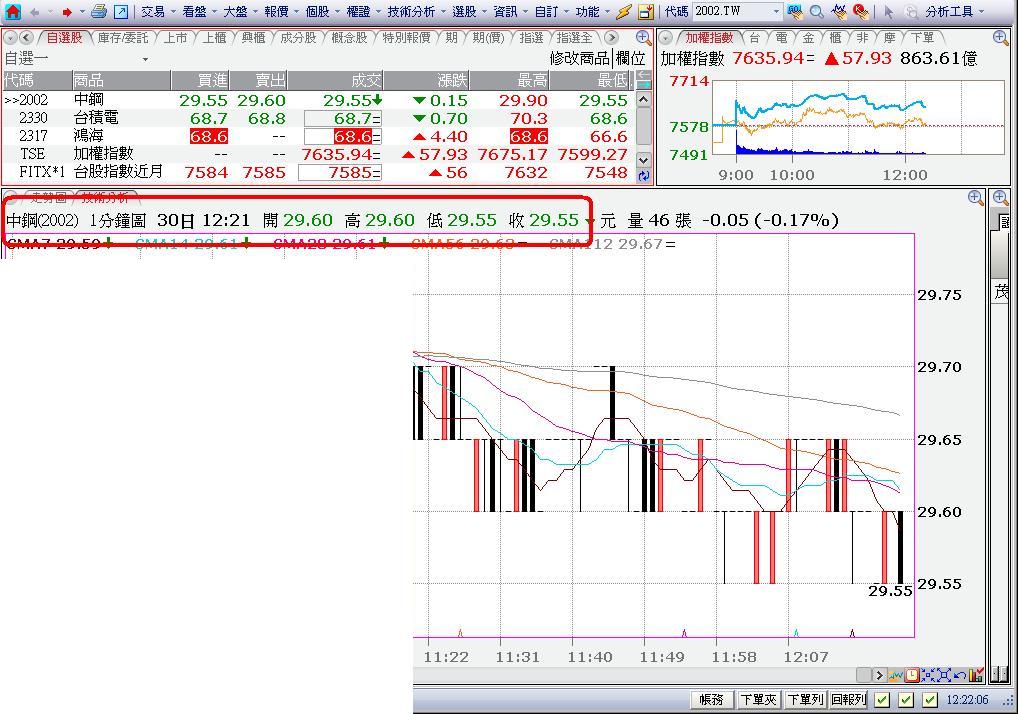Switch to the 庫存/委託 tab
This screenshot has width=1018, height=714.
point(123,38)
